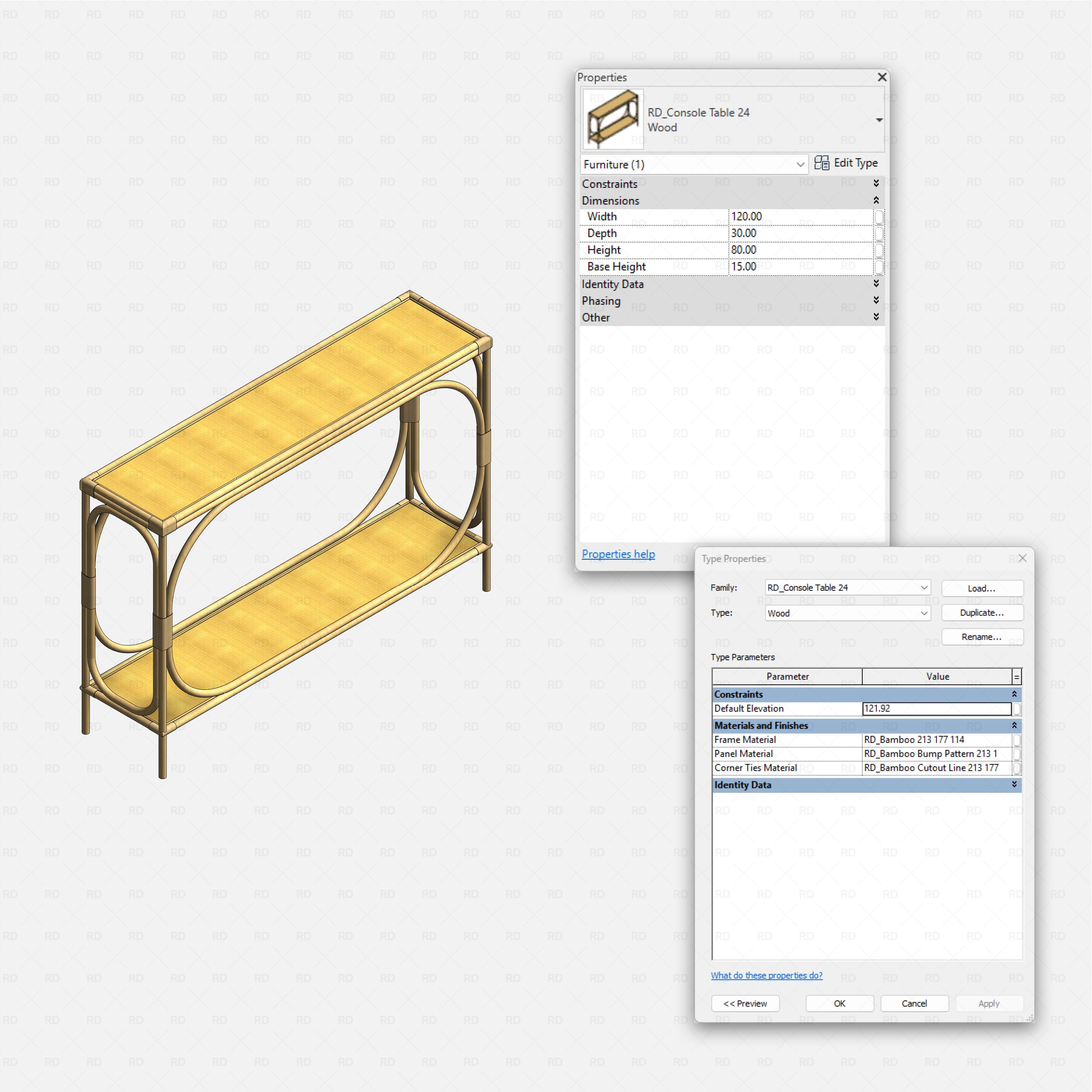Expand the Phasing section

point(876,301)
